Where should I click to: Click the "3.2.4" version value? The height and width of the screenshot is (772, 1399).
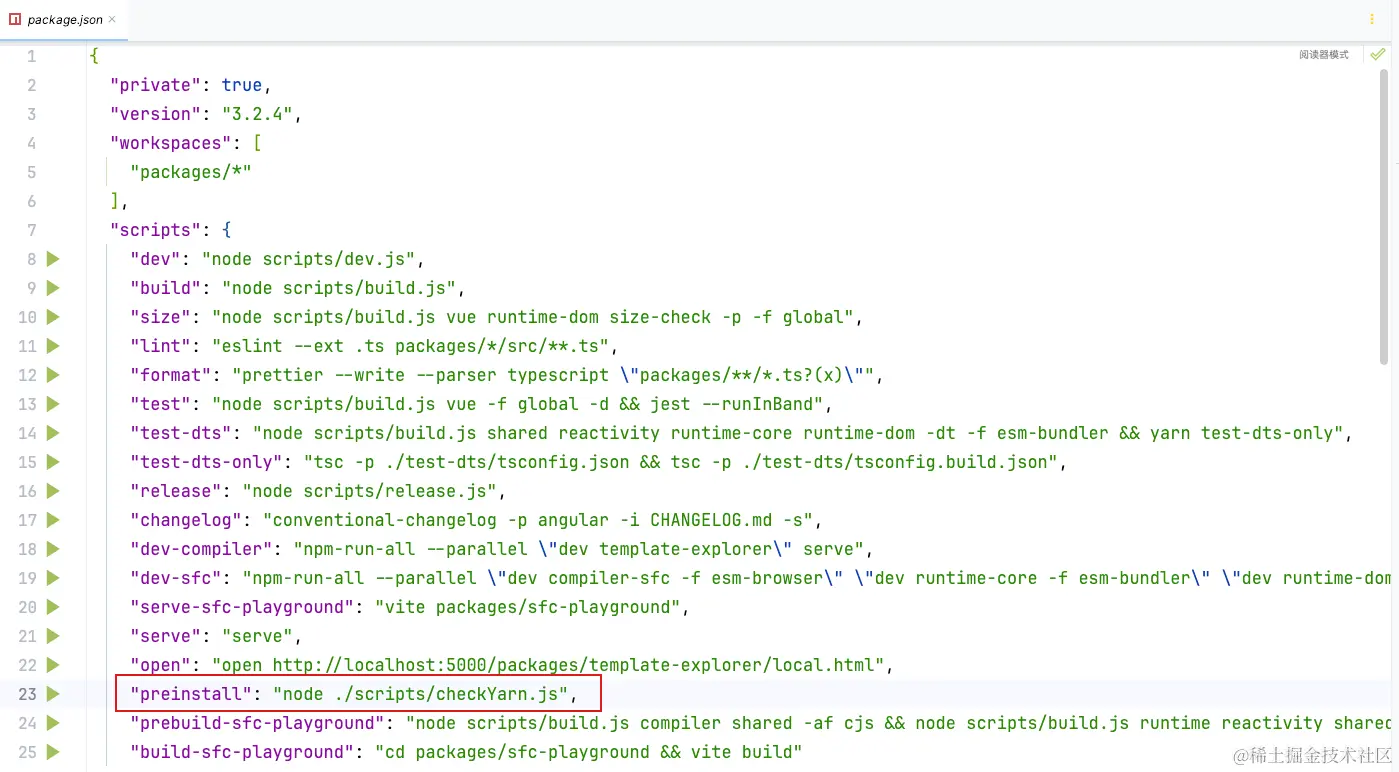point(256,114)
